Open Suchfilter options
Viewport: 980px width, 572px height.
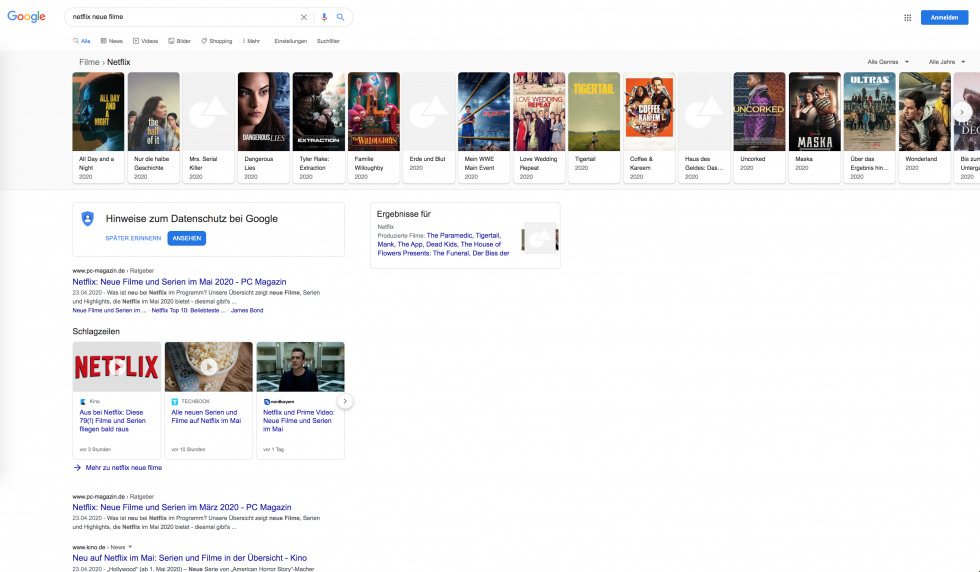[328, 41]
